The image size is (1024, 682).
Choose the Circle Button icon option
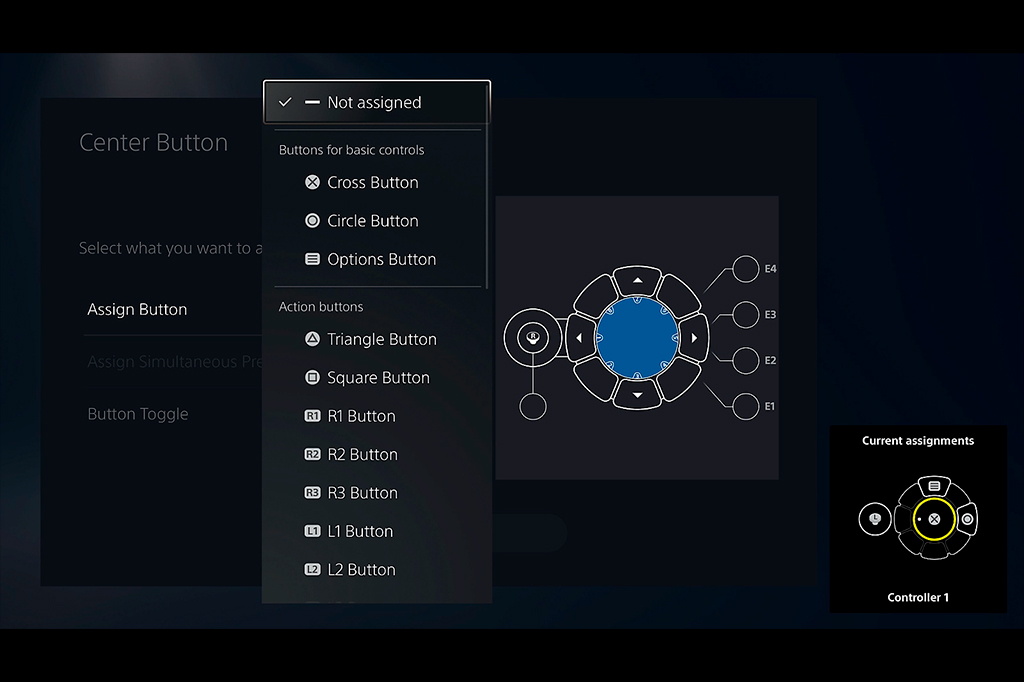pyautogui.click(x=312, y=221)
